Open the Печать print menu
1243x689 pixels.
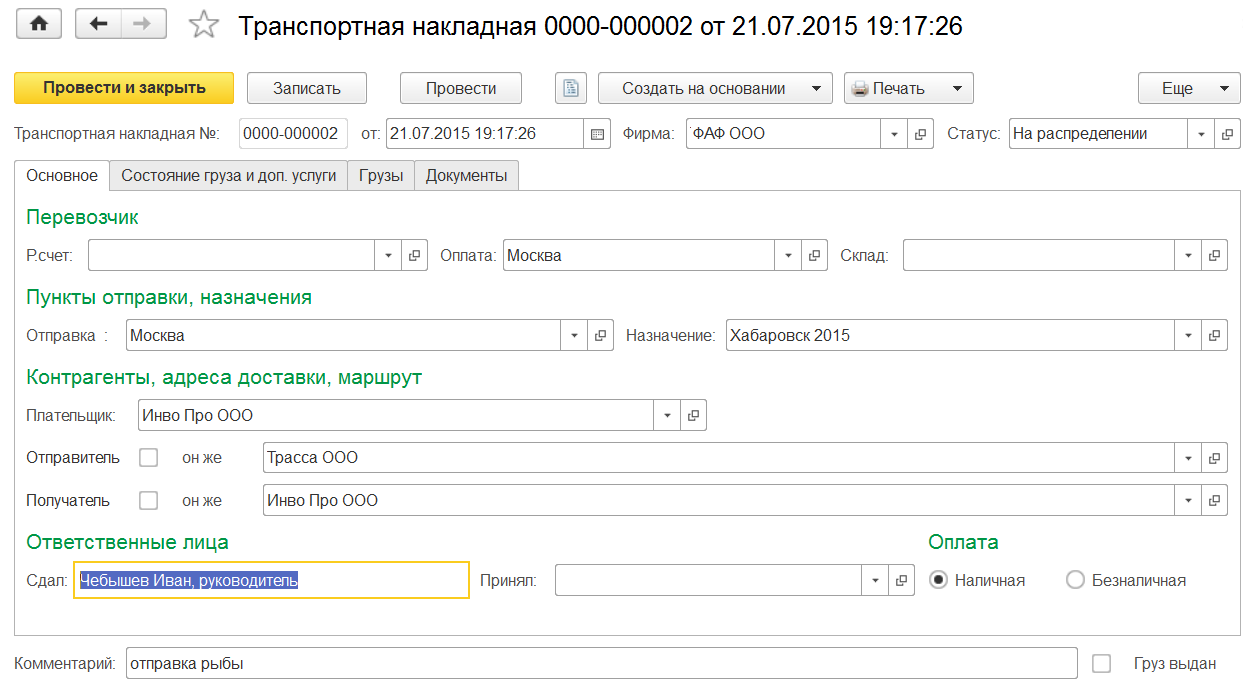[x=908, y=88]
